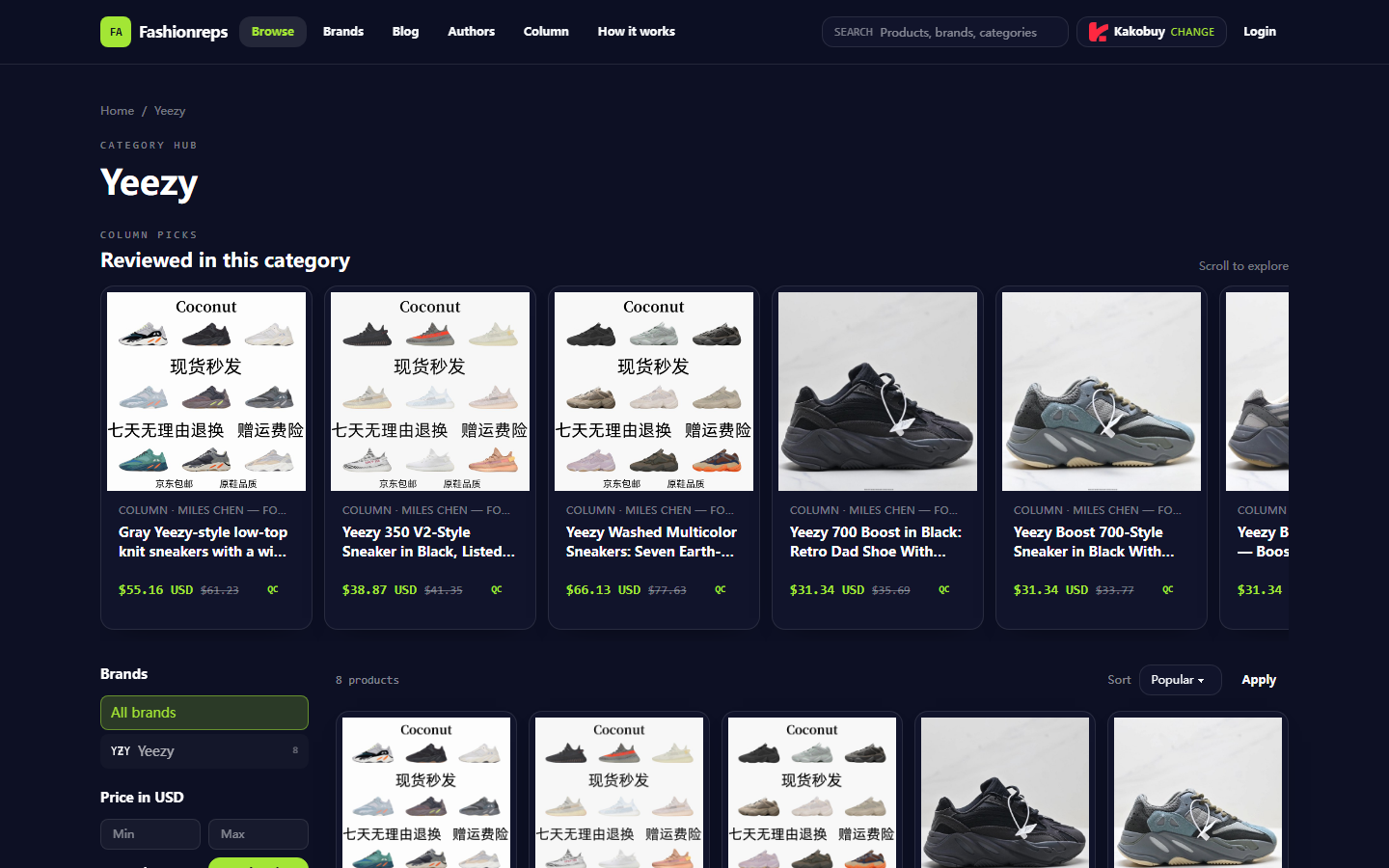Viewport: 1389px width, 868px height.
Task: Open the Blog section
Action: coord(405,32)
